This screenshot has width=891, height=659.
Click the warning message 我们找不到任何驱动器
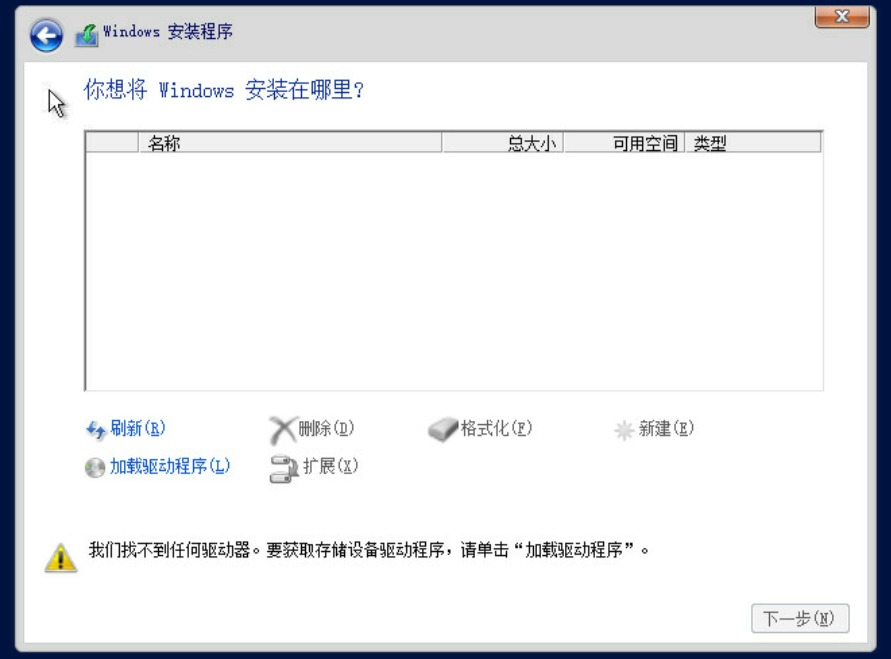point(369,550)
